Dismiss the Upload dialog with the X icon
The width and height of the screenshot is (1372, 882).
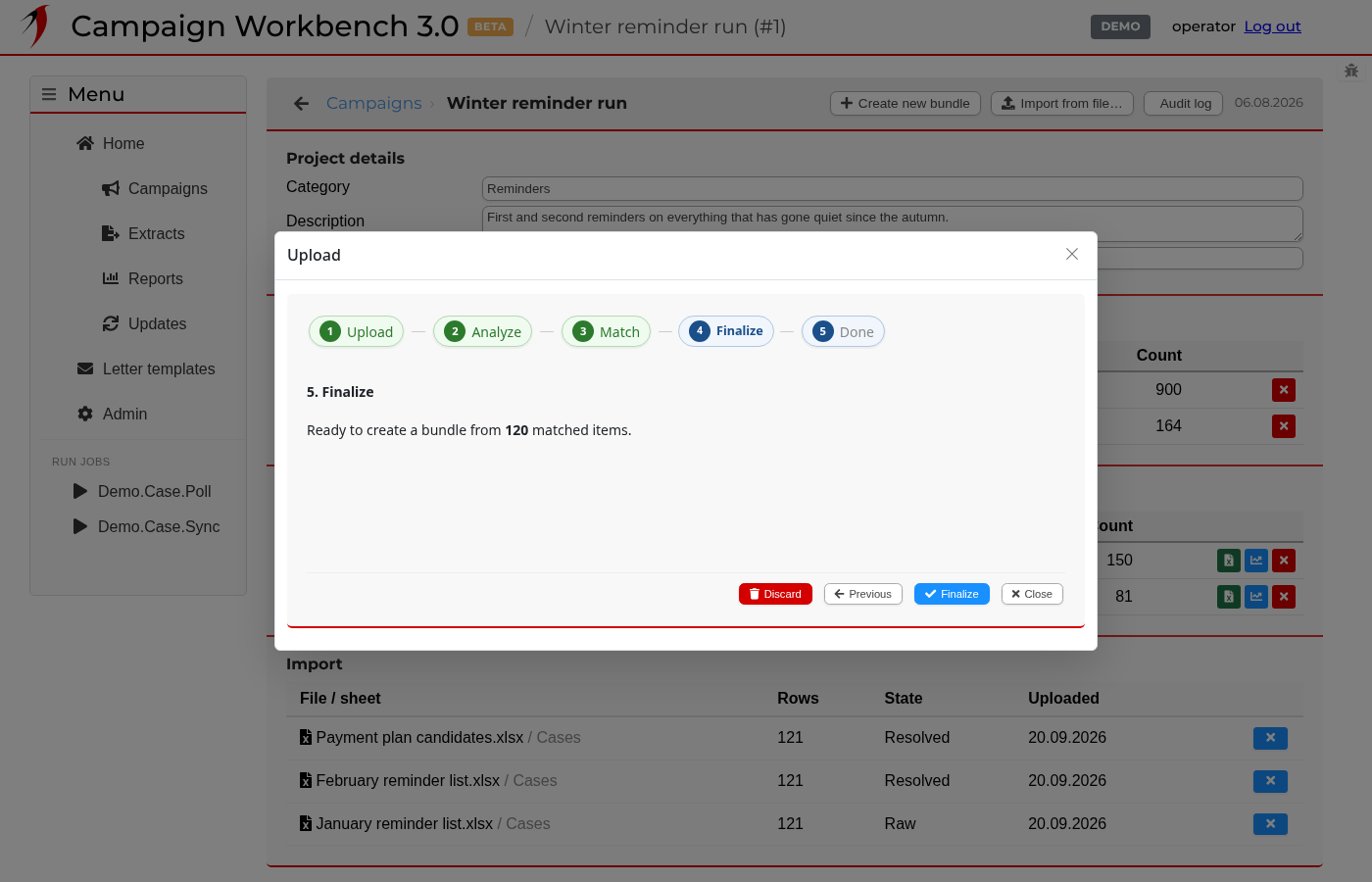coord(1072,254)
